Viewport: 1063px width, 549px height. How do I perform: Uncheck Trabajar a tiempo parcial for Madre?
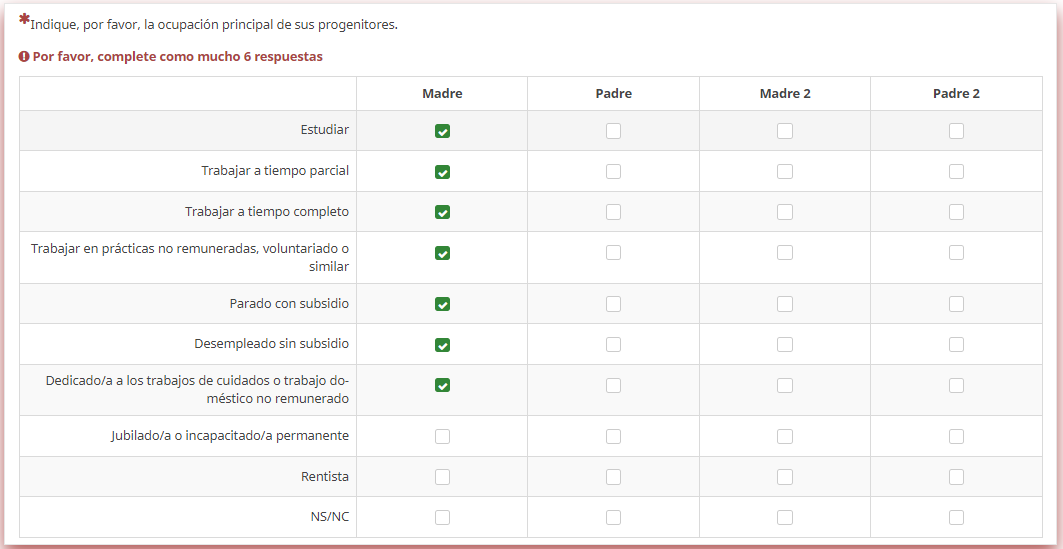pos(442,171)
